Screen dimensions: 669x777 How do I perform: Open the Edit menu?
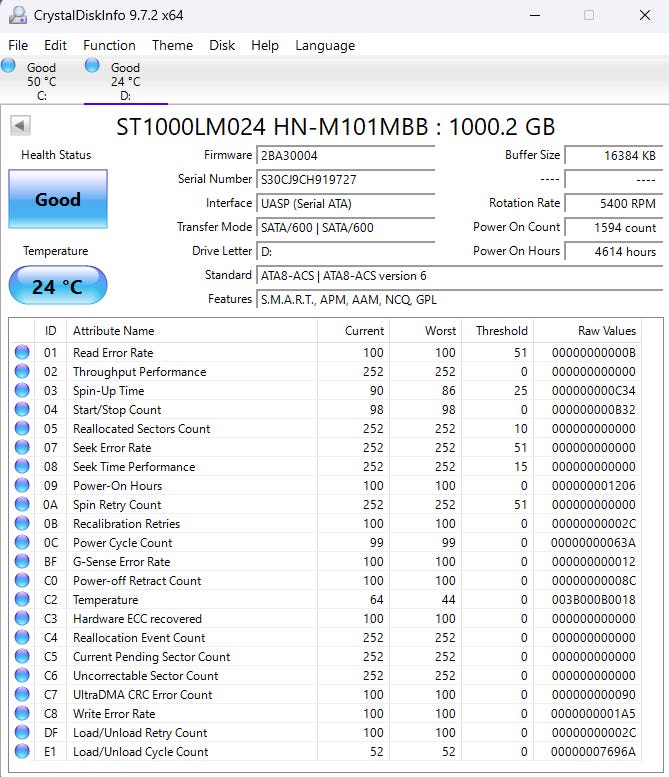coord(55,46)
